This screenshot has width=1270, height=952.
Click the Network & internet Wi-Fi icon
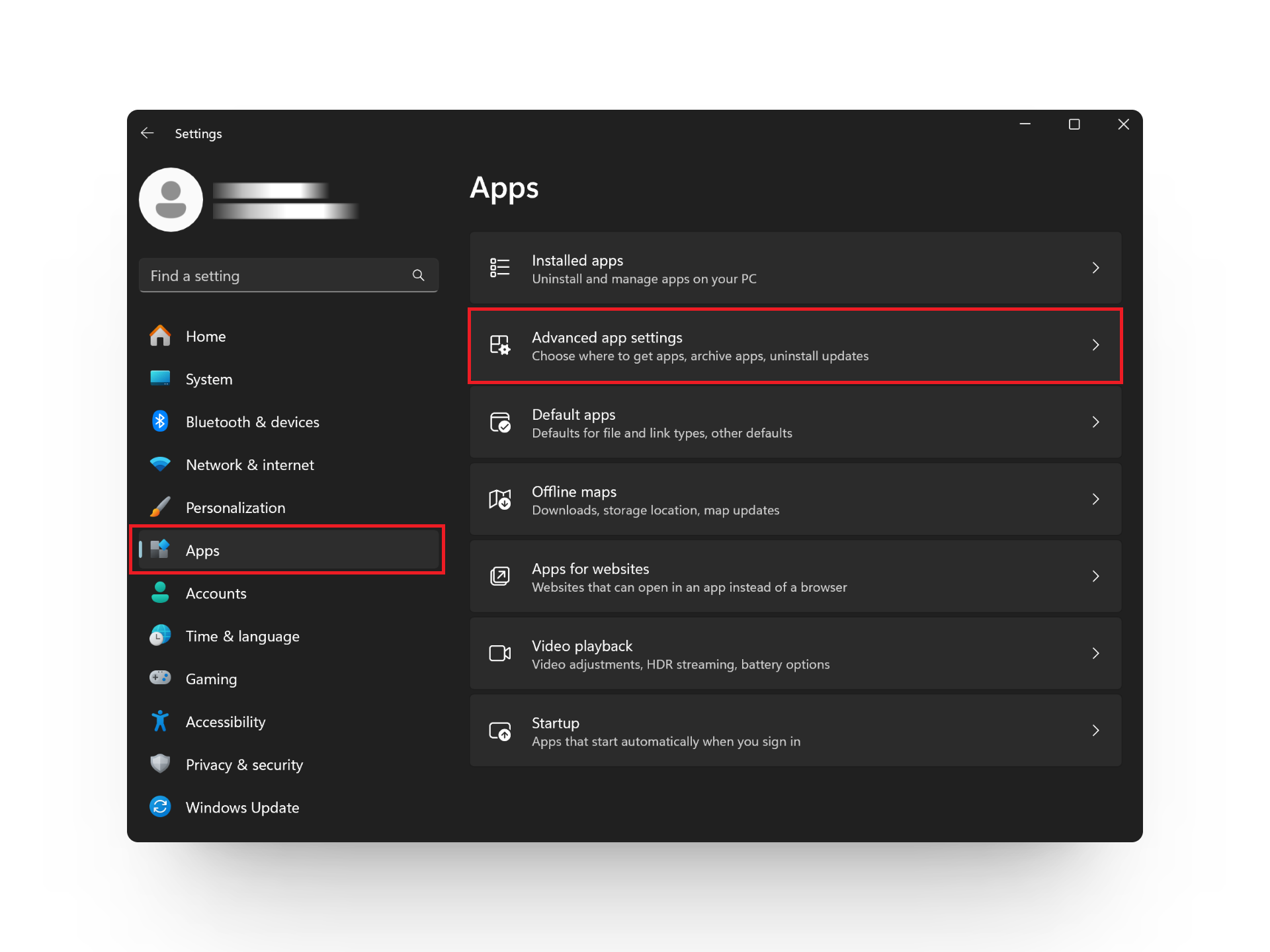pyautogui.click(x=160, y=464)
